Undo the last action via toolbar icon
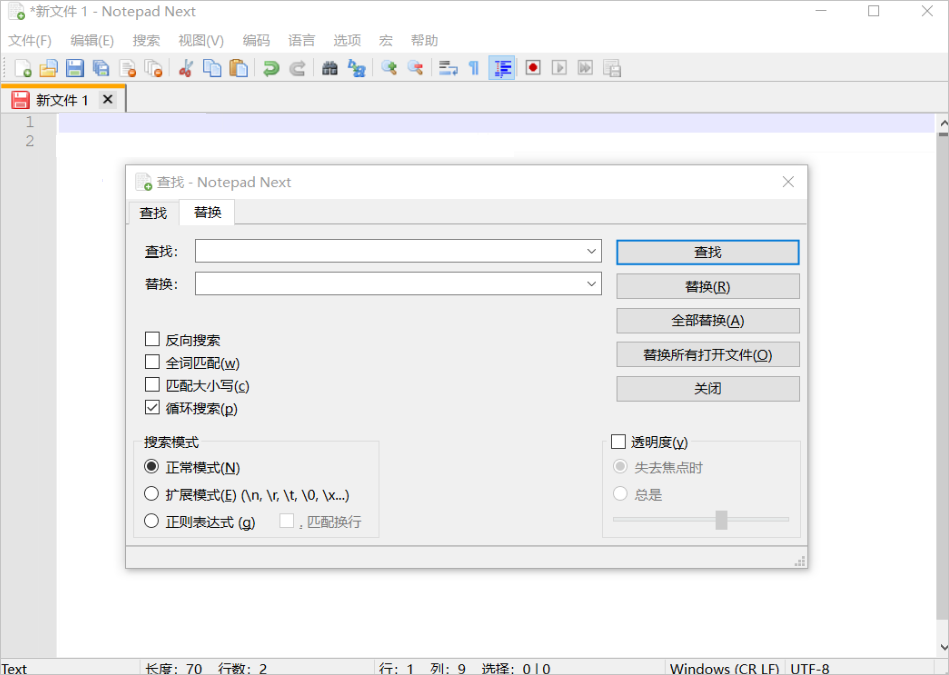This screenshot has width=949, height=675. pos(269,68)
